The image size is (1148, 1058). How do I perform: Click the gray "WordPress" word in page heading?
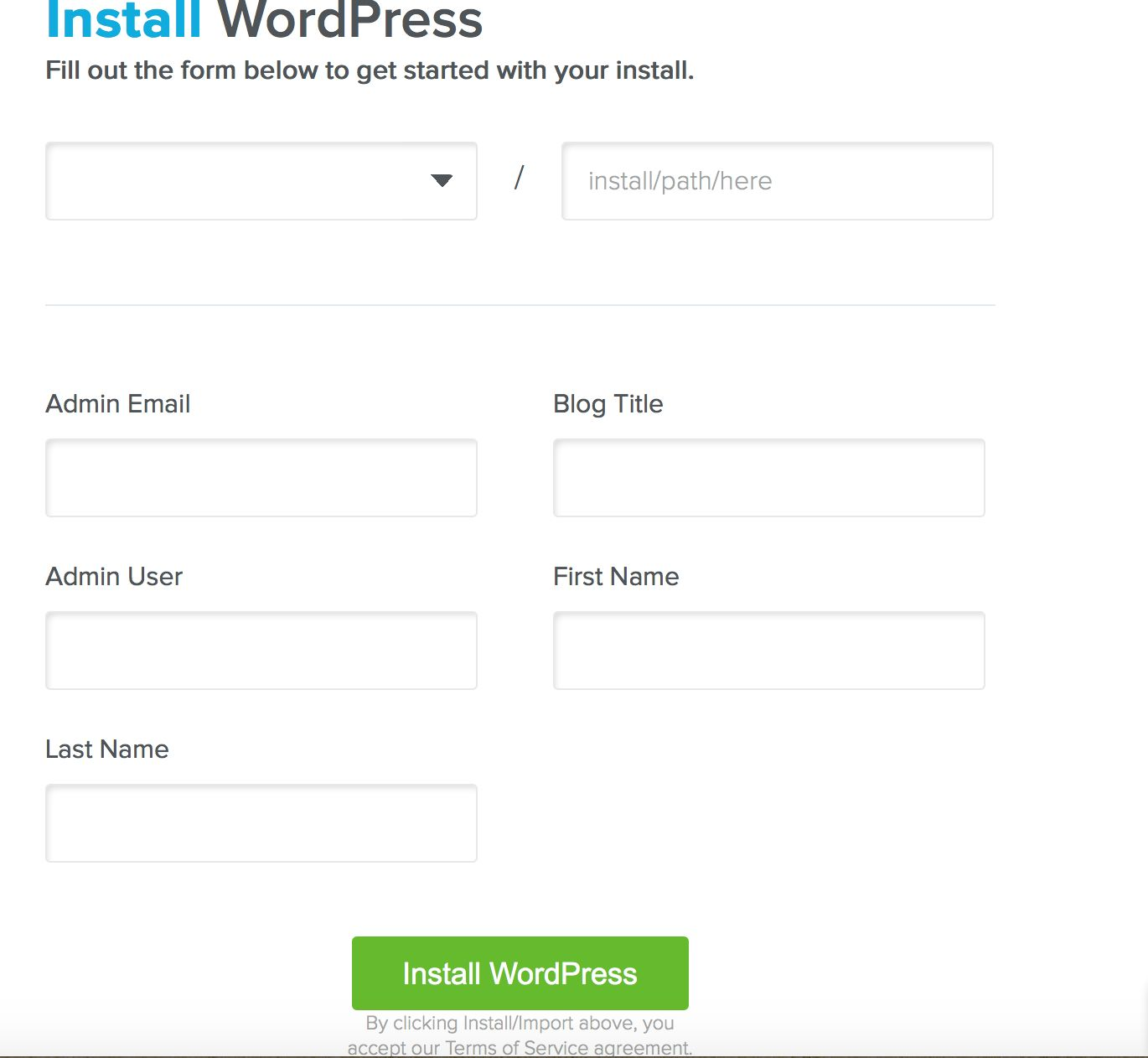(x=350, y=20)
